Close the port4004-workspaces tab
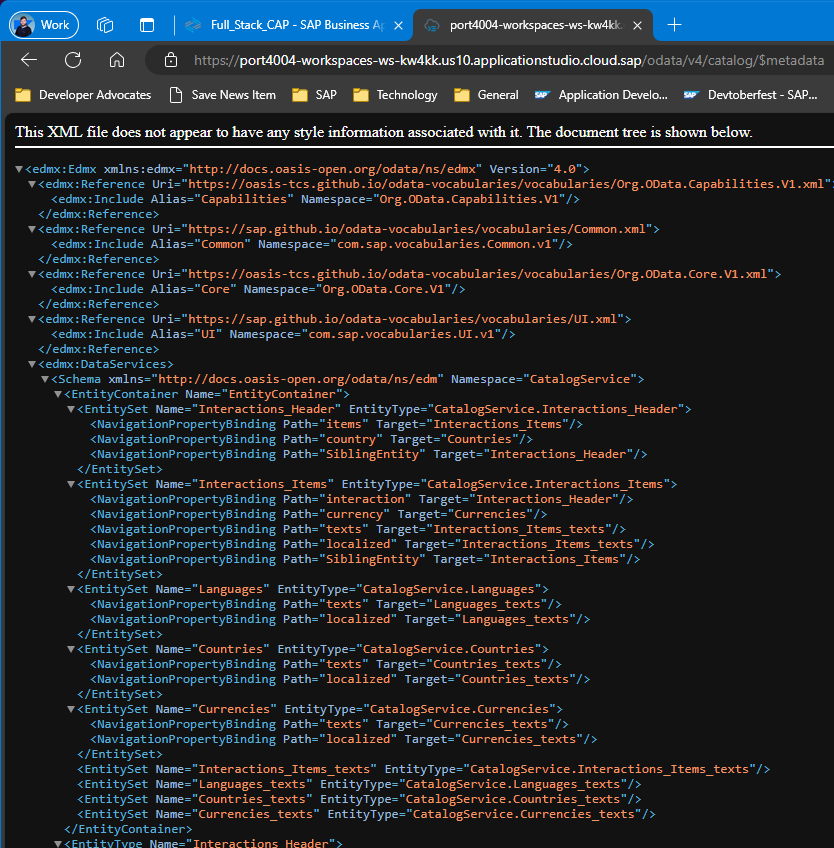 638,25
